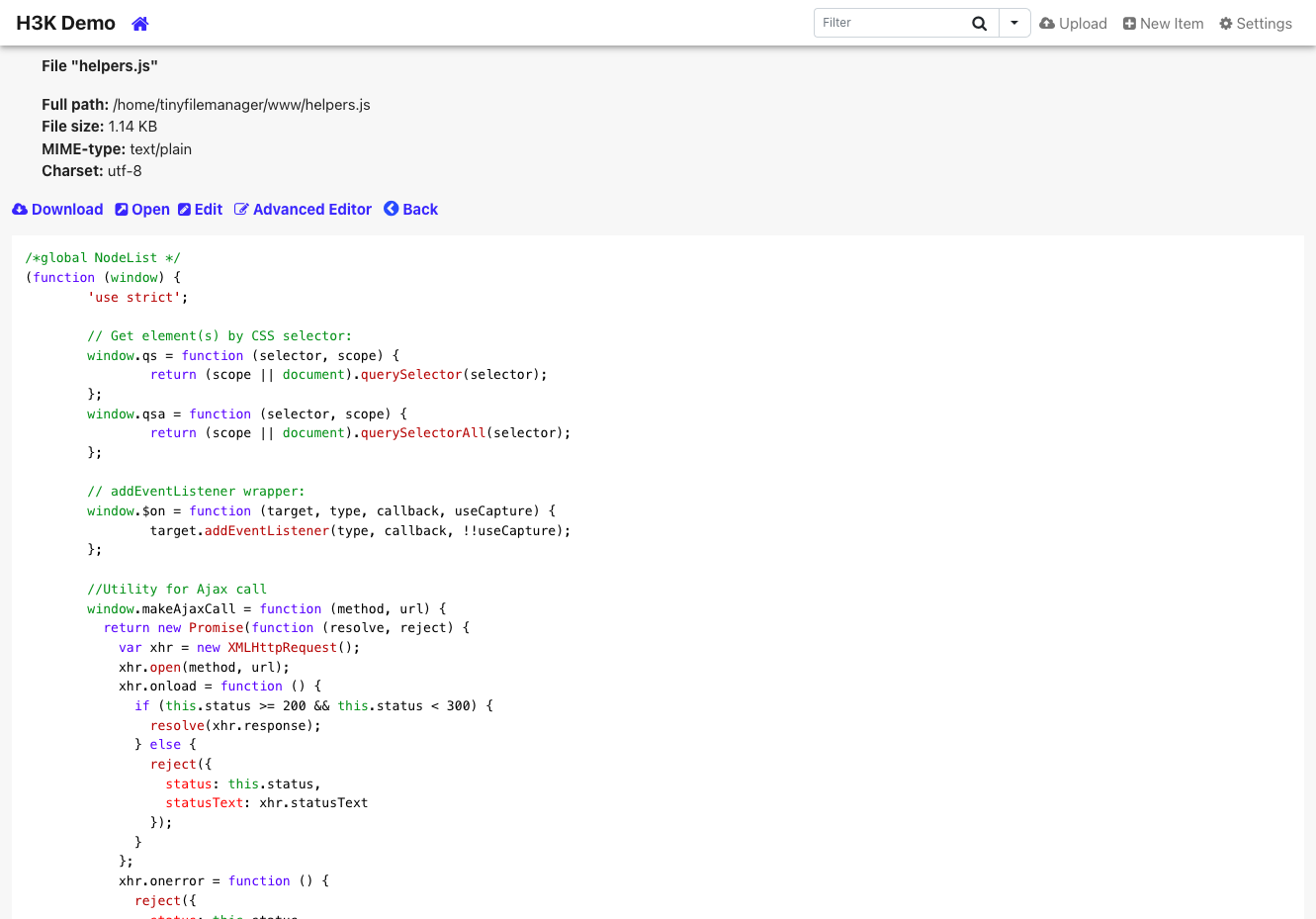Click the 'use strict'; code line
The height and width of the screenshot is (919, 1316).
[x=137, y=298]
